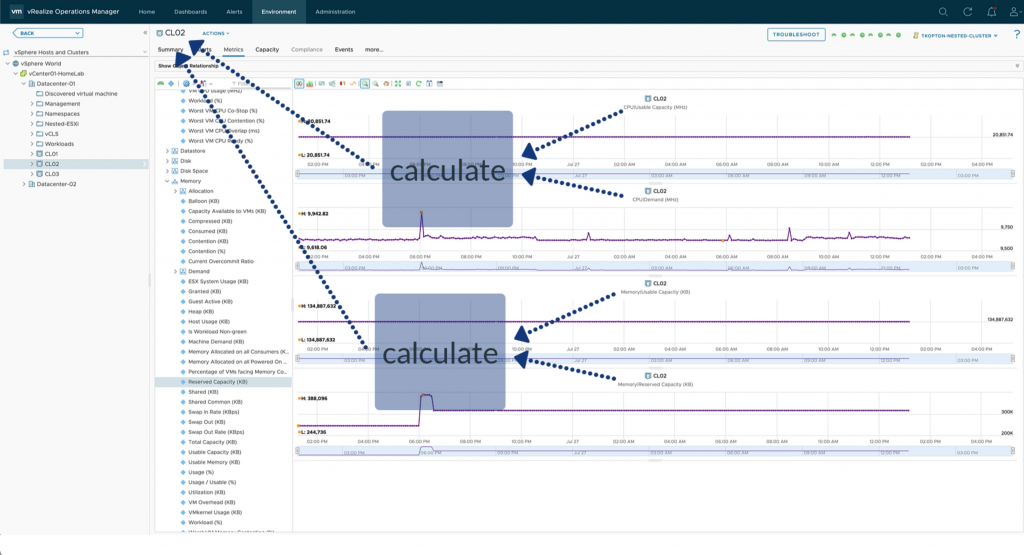Expand the Demand metric subgroup
The height and width of the screenshot is (555, 1024).
(x=175, y=272)
